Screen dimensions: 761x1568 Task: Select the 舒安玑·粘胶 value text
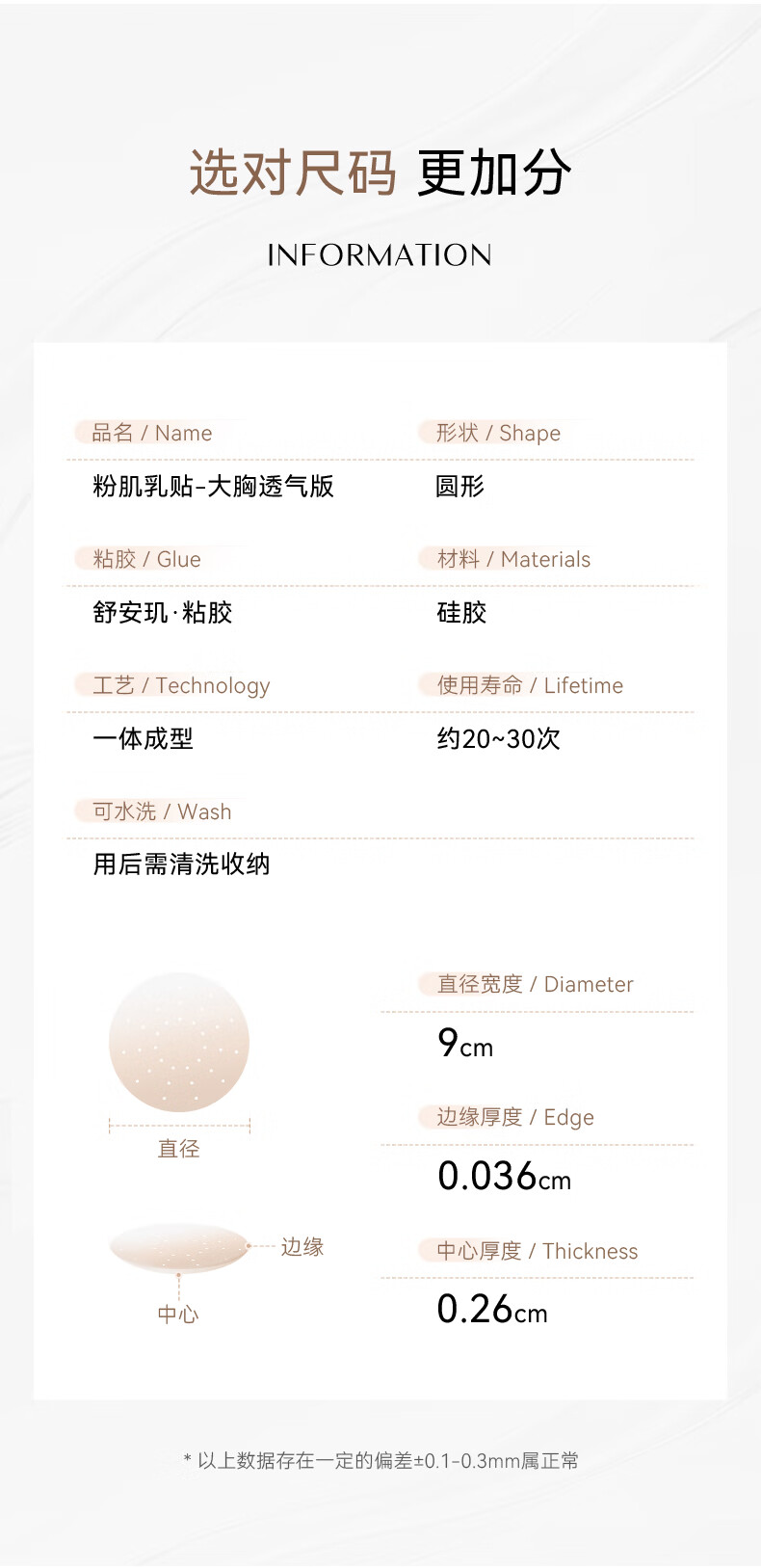click(x=163, y=612)
